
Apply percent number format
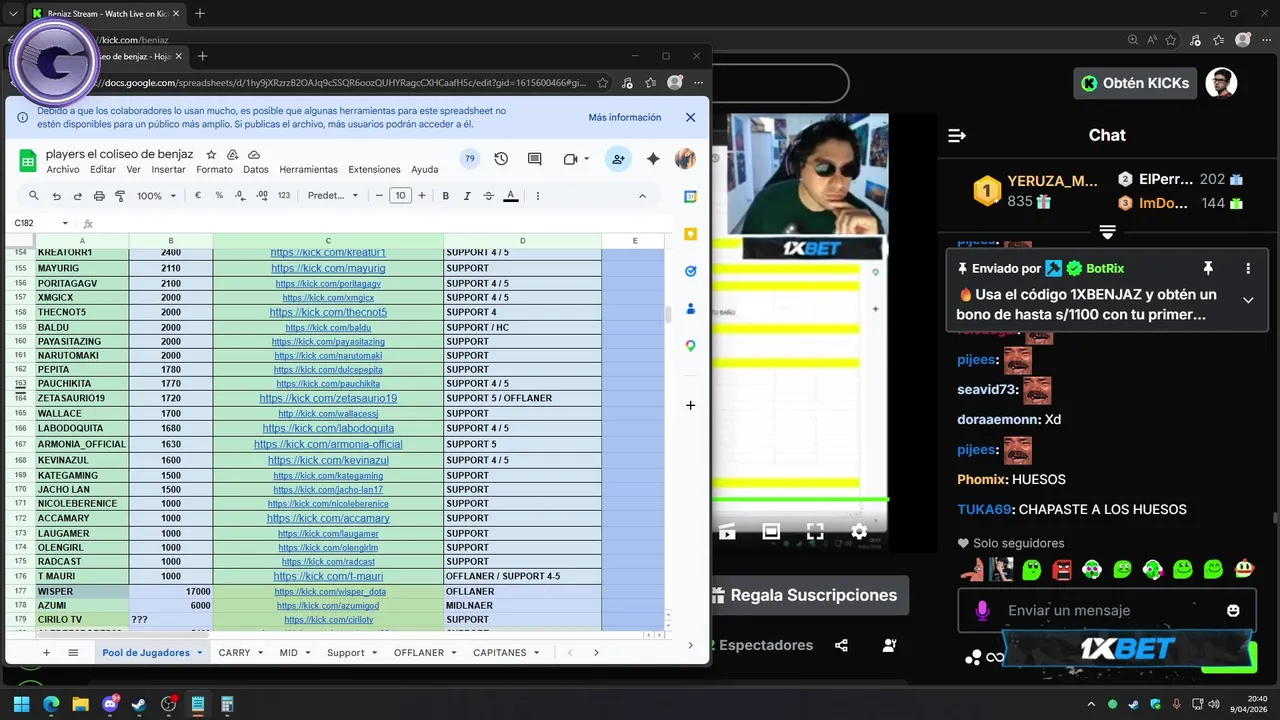coord(219,196)
